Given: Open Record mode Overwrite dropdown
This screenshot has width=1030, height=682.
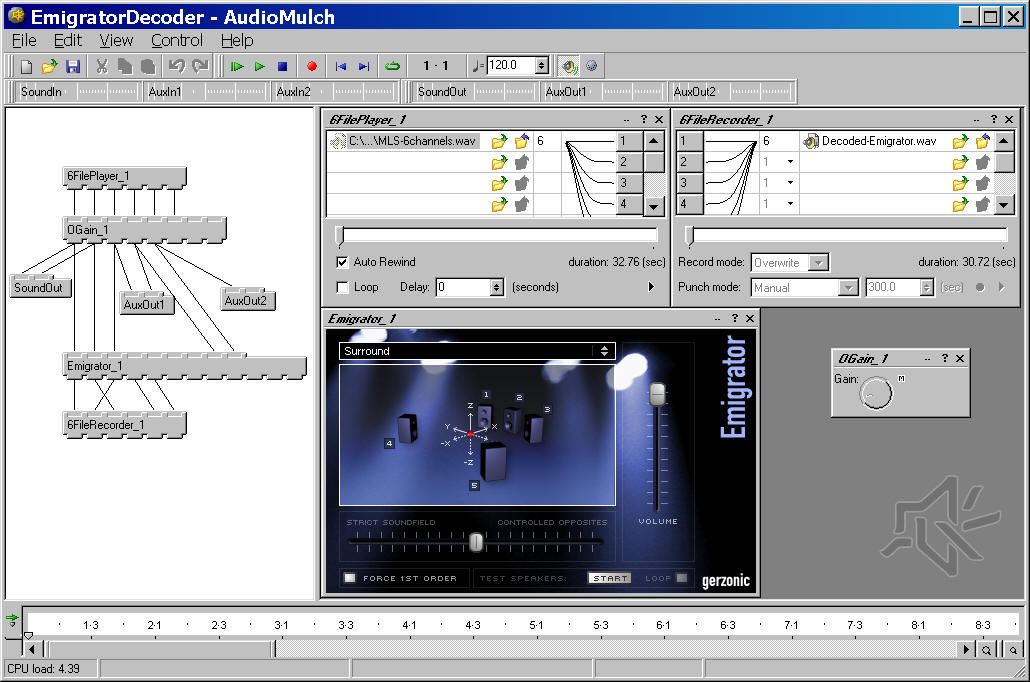Looking at the screenshot, I should [x=818, y=263].
